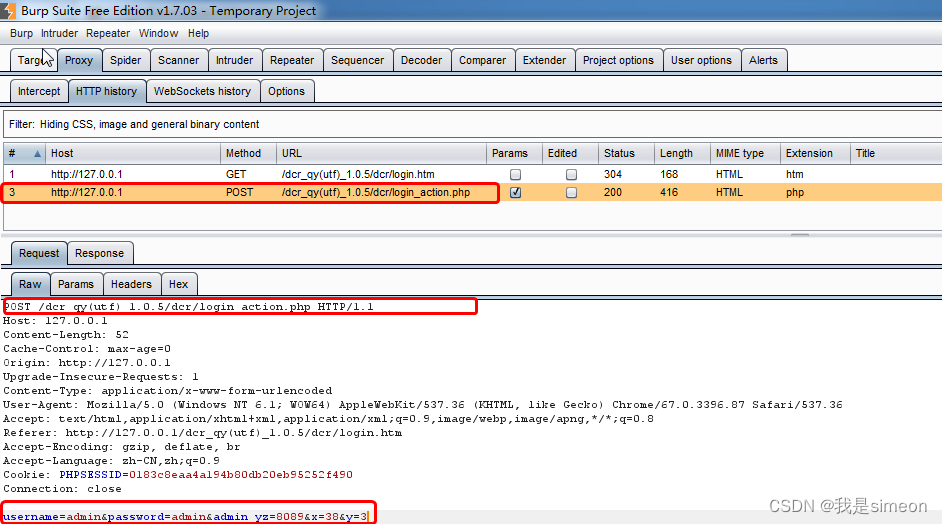Sort by the URL column header
Screen dimensions: 942x524
[381, 153]
